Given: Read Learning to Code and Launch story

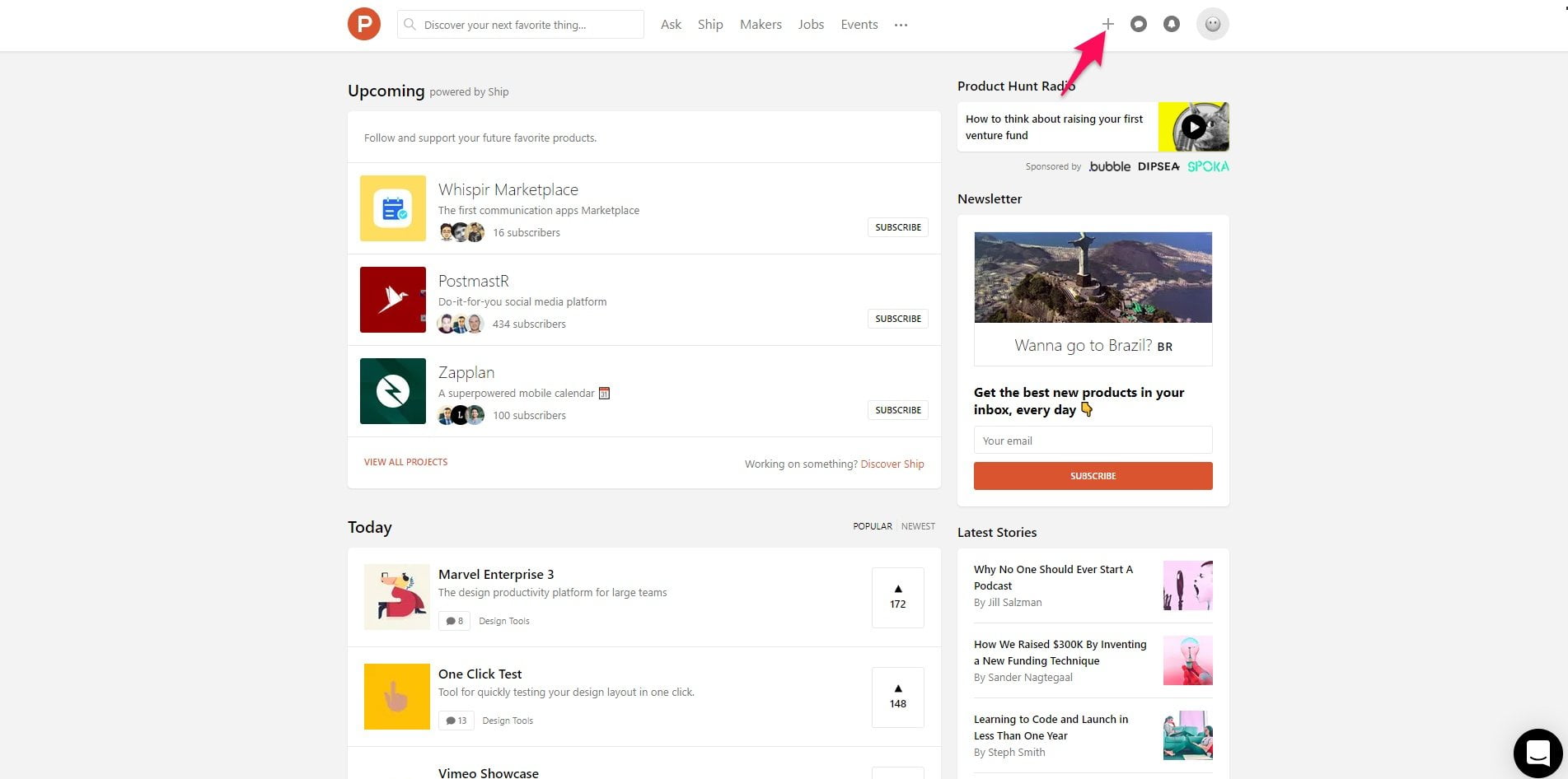Looking at the screenshot, I should pos(1051,727).
